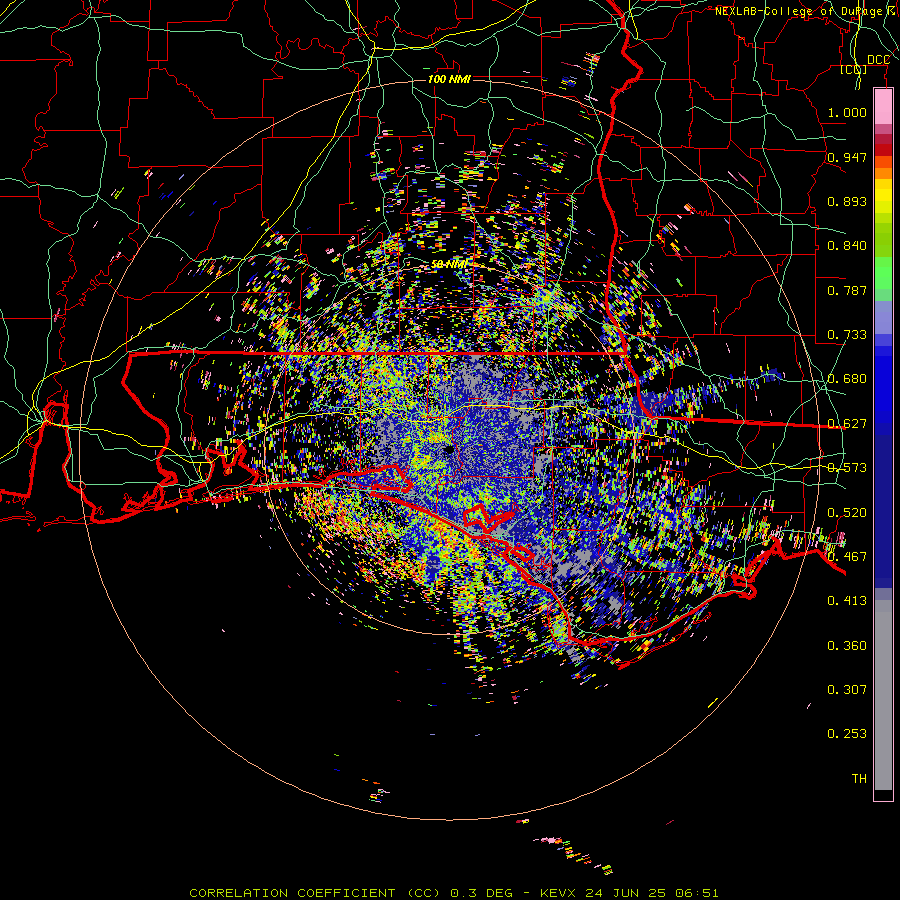Image resolution: width=900 pixels, height=900 pixels.
Task: Select the 0.733 scale value
Action: tap(847, 335)
